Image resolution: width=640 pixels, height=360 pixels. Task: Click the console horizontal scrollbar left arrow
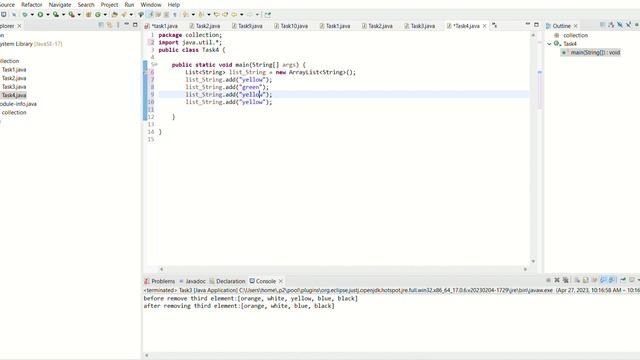[147, 356]
